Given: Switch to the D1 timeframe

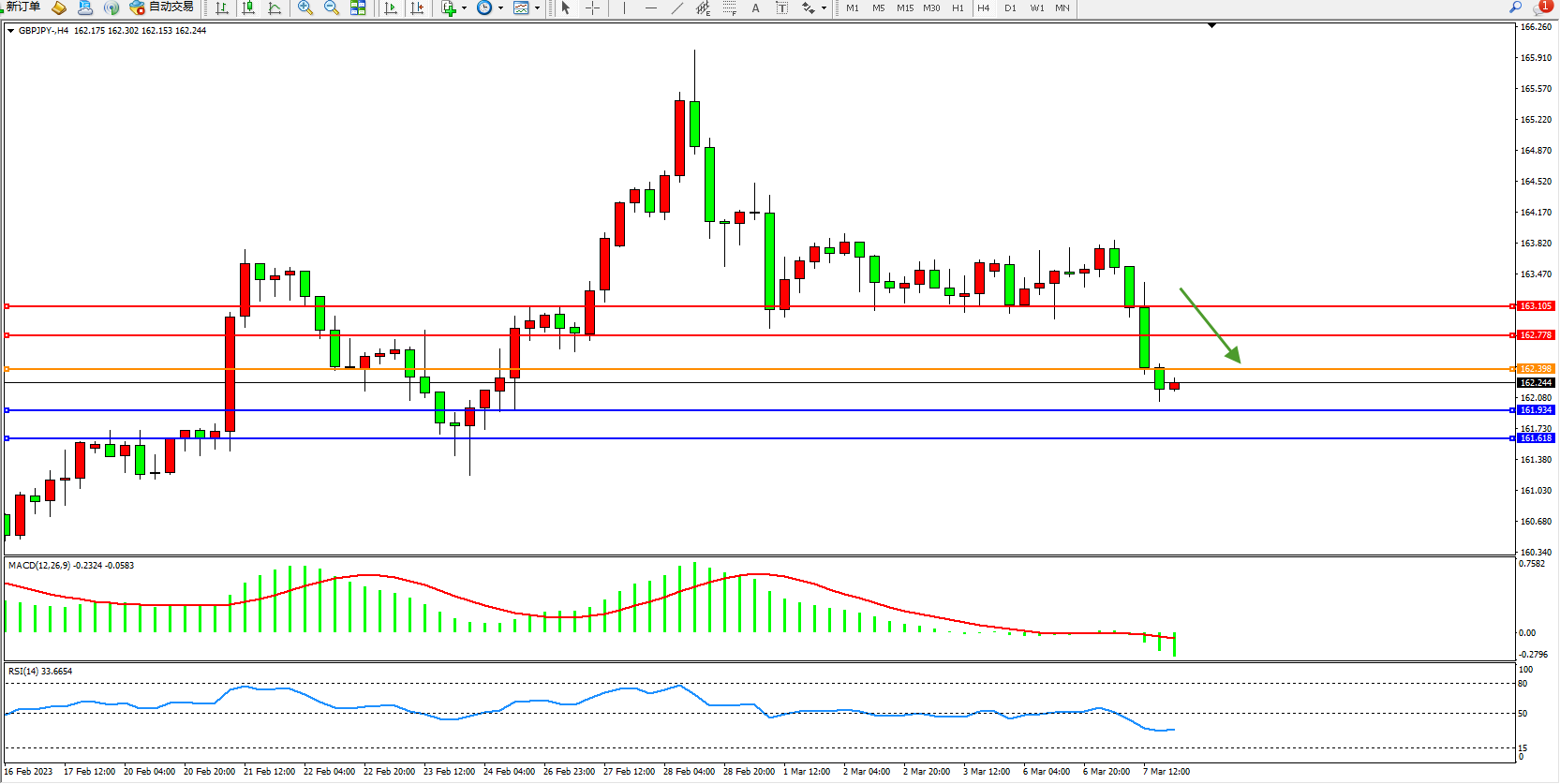Looking at the screenshot, I should [1010, 8].
